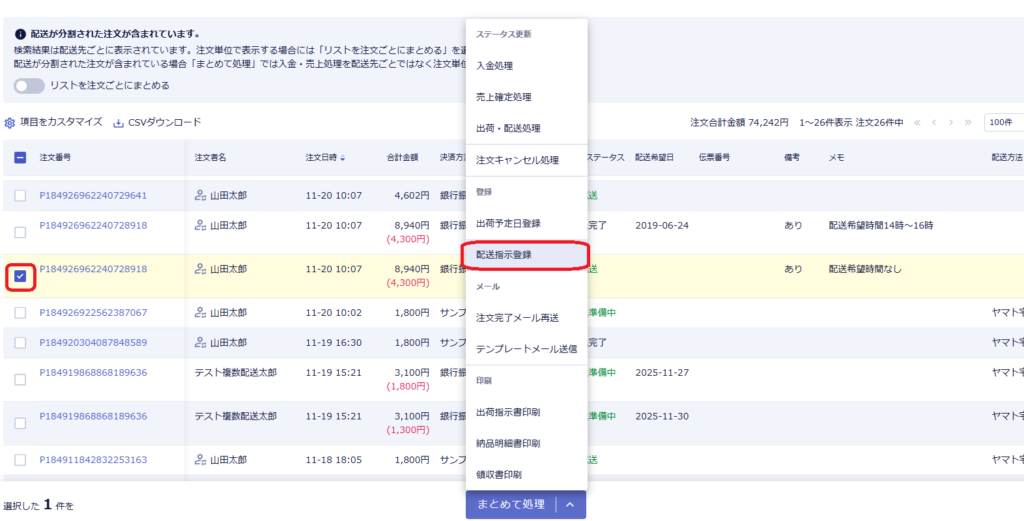1024x521 pixels.
Task: Collapse the まとめて処理 menu using the chevron
Action: pos(570,505)
